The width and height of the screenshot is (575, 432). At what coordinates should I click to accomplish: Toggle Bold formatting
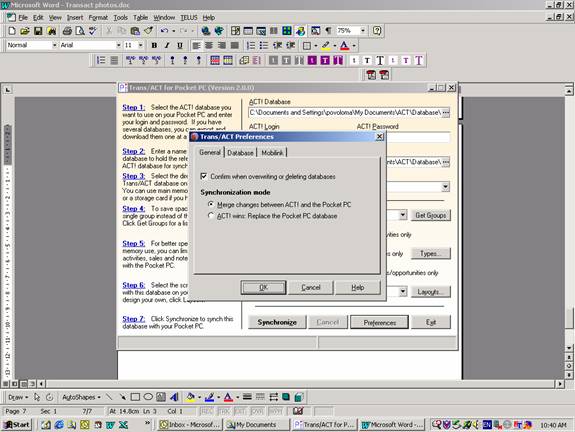[x=154, y=45]
